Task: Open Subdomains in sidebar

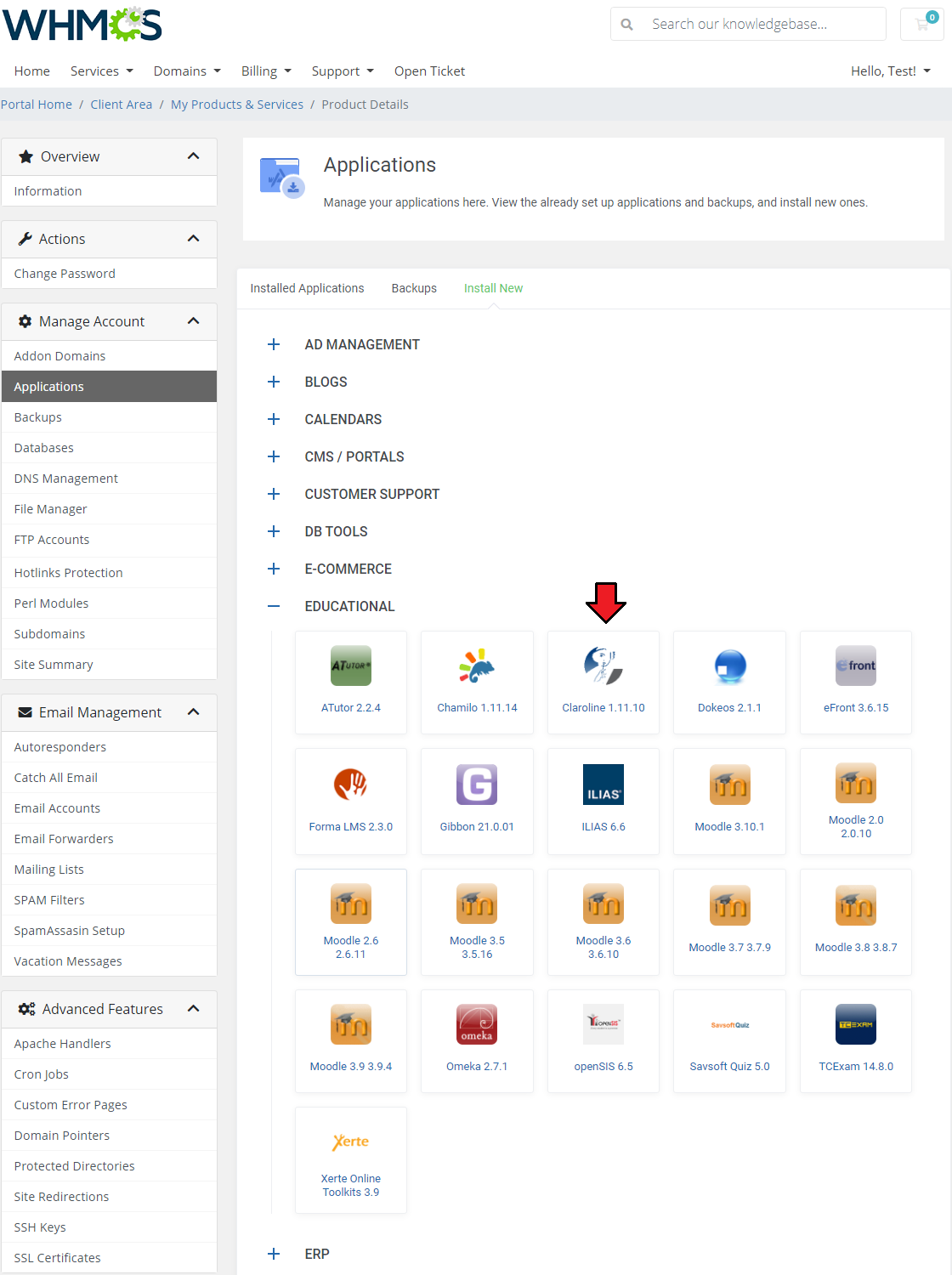Action: pos(109,634)
